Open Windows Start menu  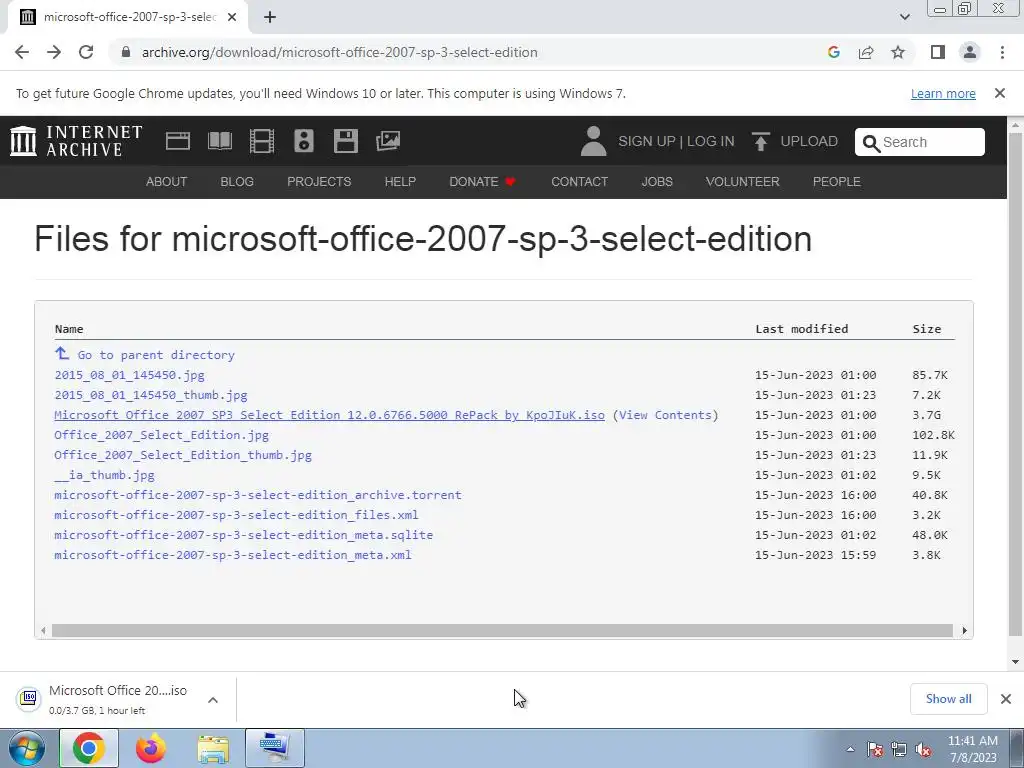[27, 748]
